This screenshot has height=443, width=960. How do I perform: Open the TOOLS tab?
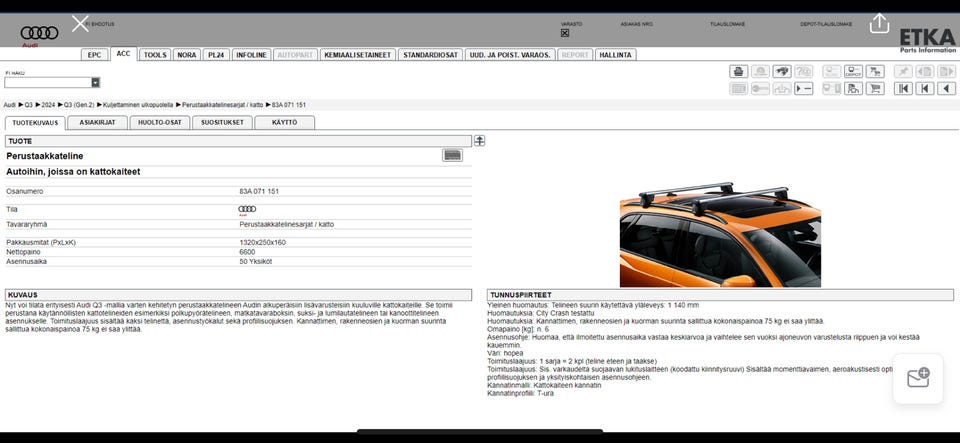[155, 54]
